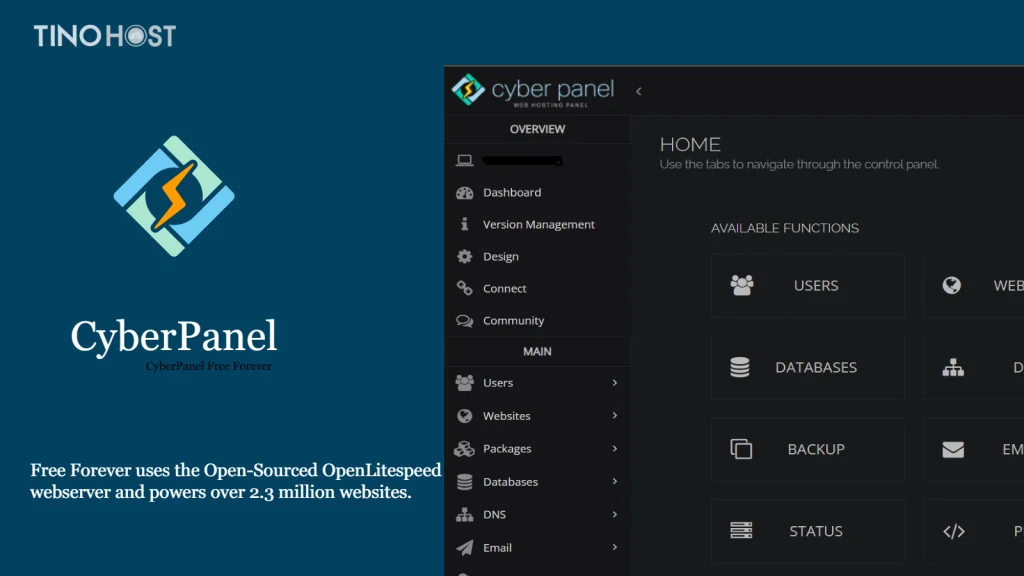Click the 'powers over 2.3 million websites' text
1024x576 pixels.
[280, 492]
